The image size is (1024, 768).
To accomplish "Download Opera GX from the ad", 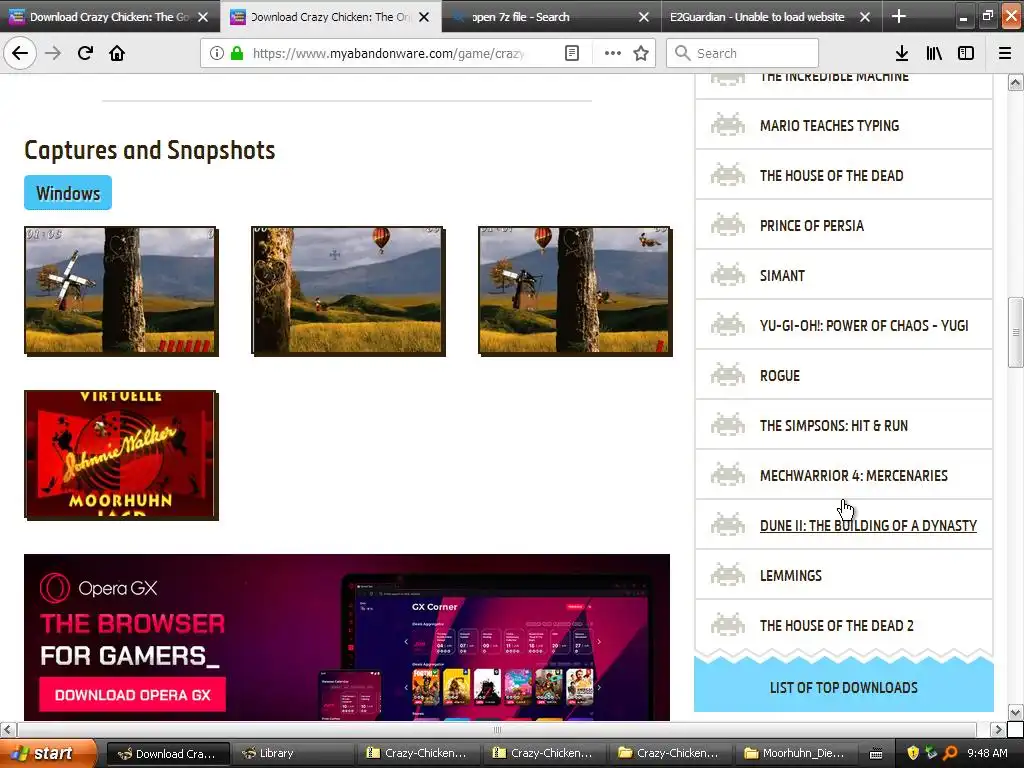I will point(133,695).
